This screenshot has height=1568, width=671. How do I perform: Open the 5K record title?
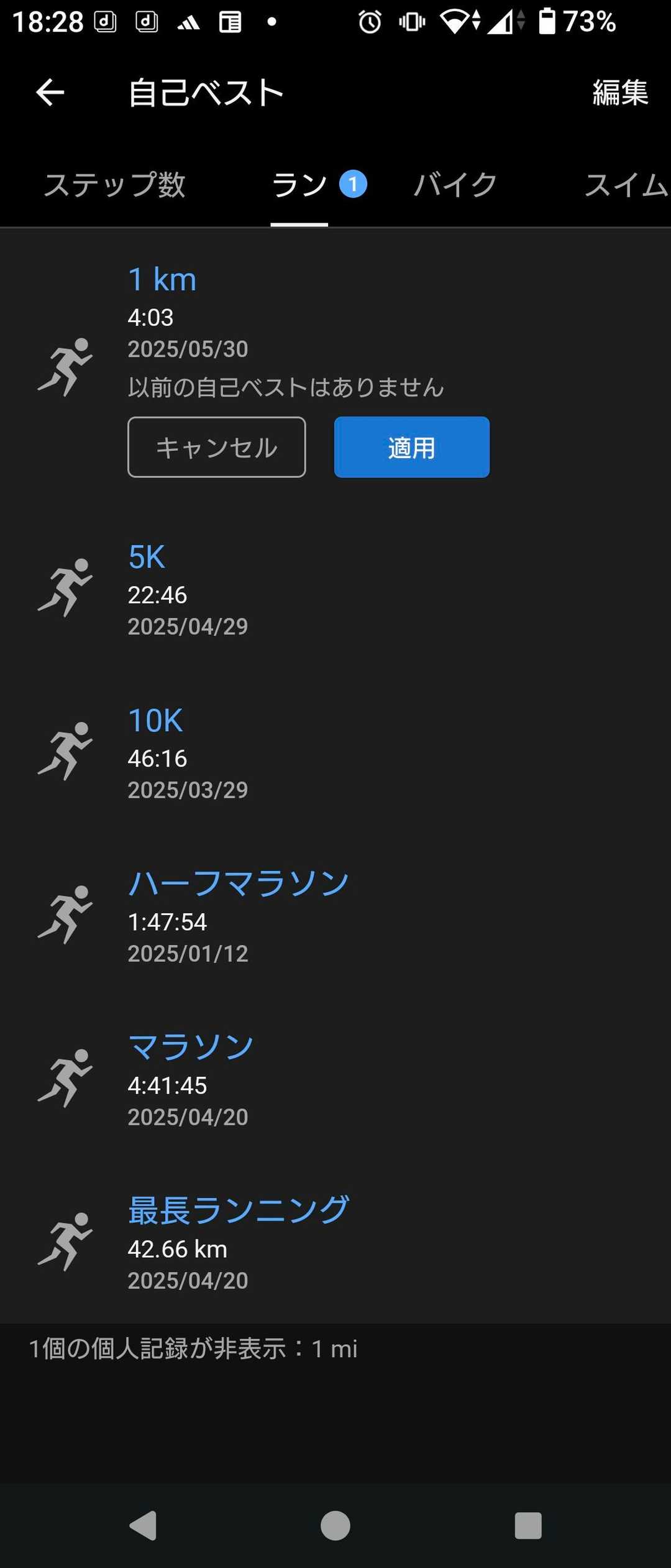pos(147,556)
